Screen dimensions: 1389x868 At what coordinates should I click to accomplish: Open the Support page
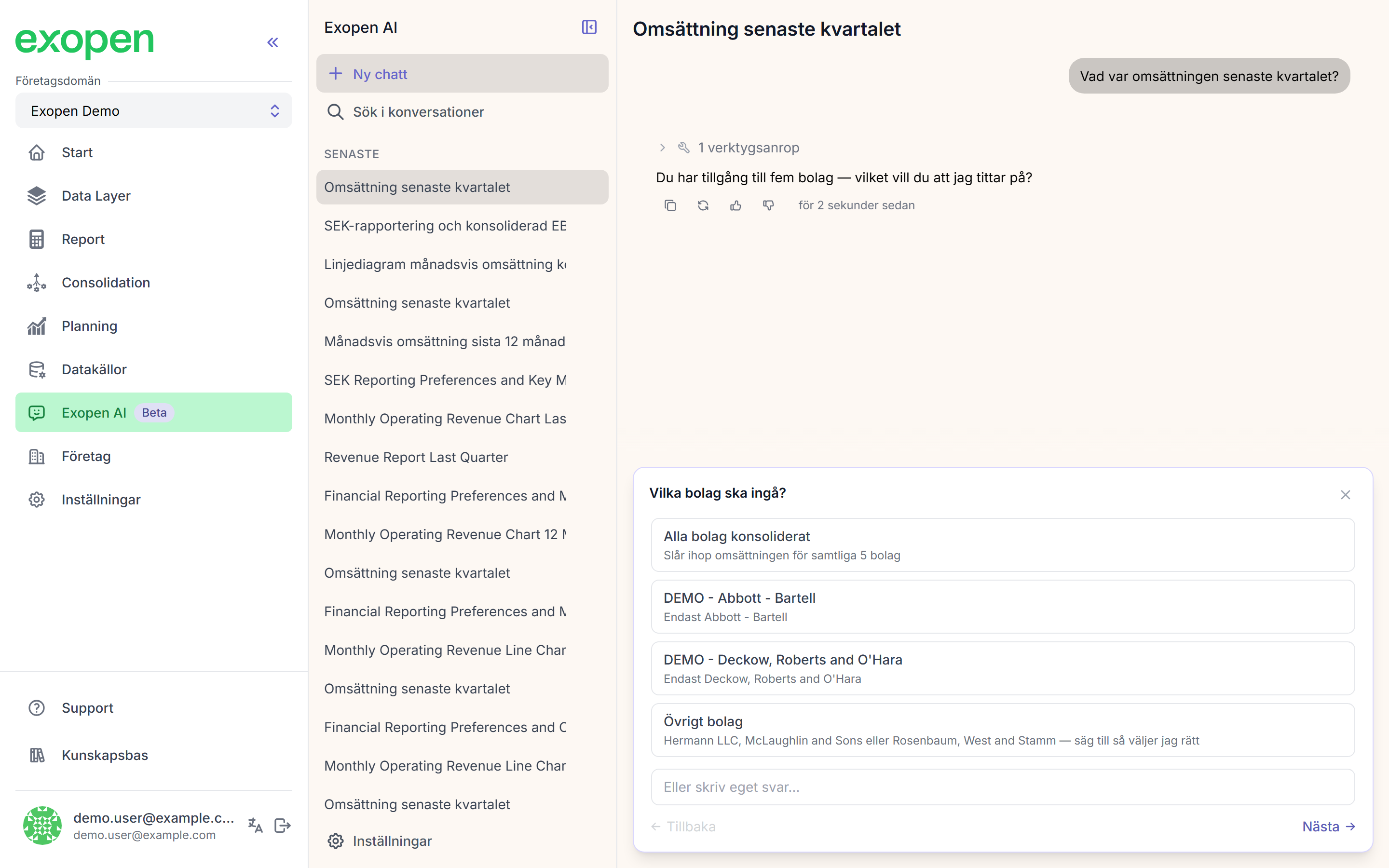point(154,708)
